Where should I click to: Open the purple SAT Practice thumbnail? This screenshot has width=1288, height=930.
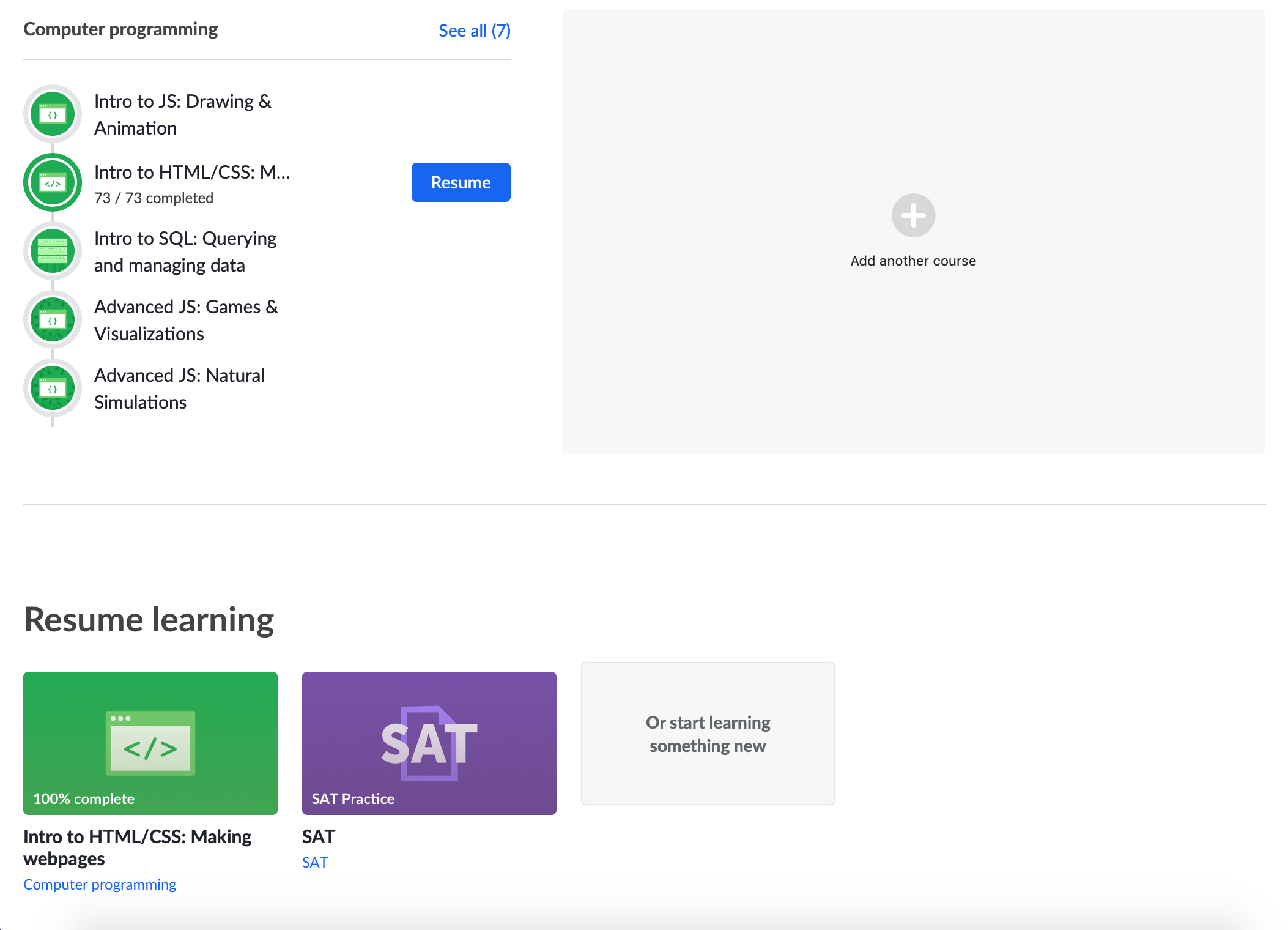click(429, 743)
